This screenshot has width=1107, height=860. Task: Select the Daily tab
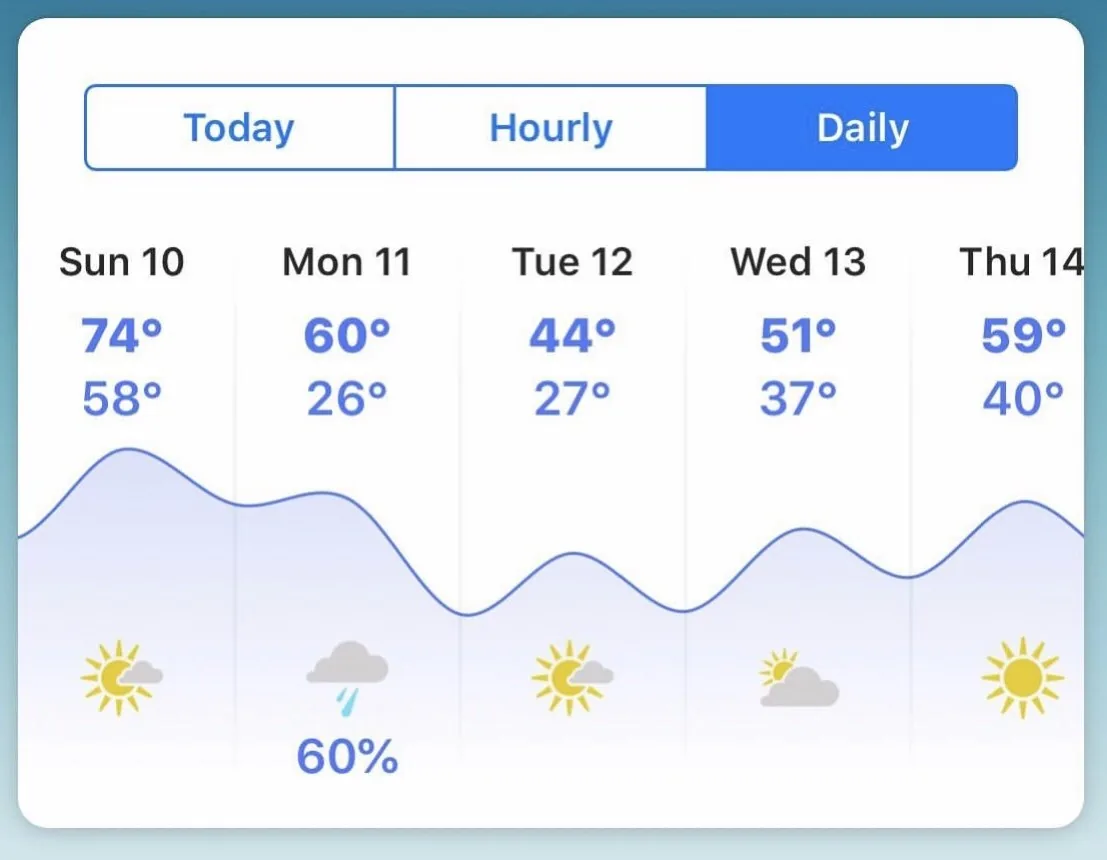[x=862, y=128]
